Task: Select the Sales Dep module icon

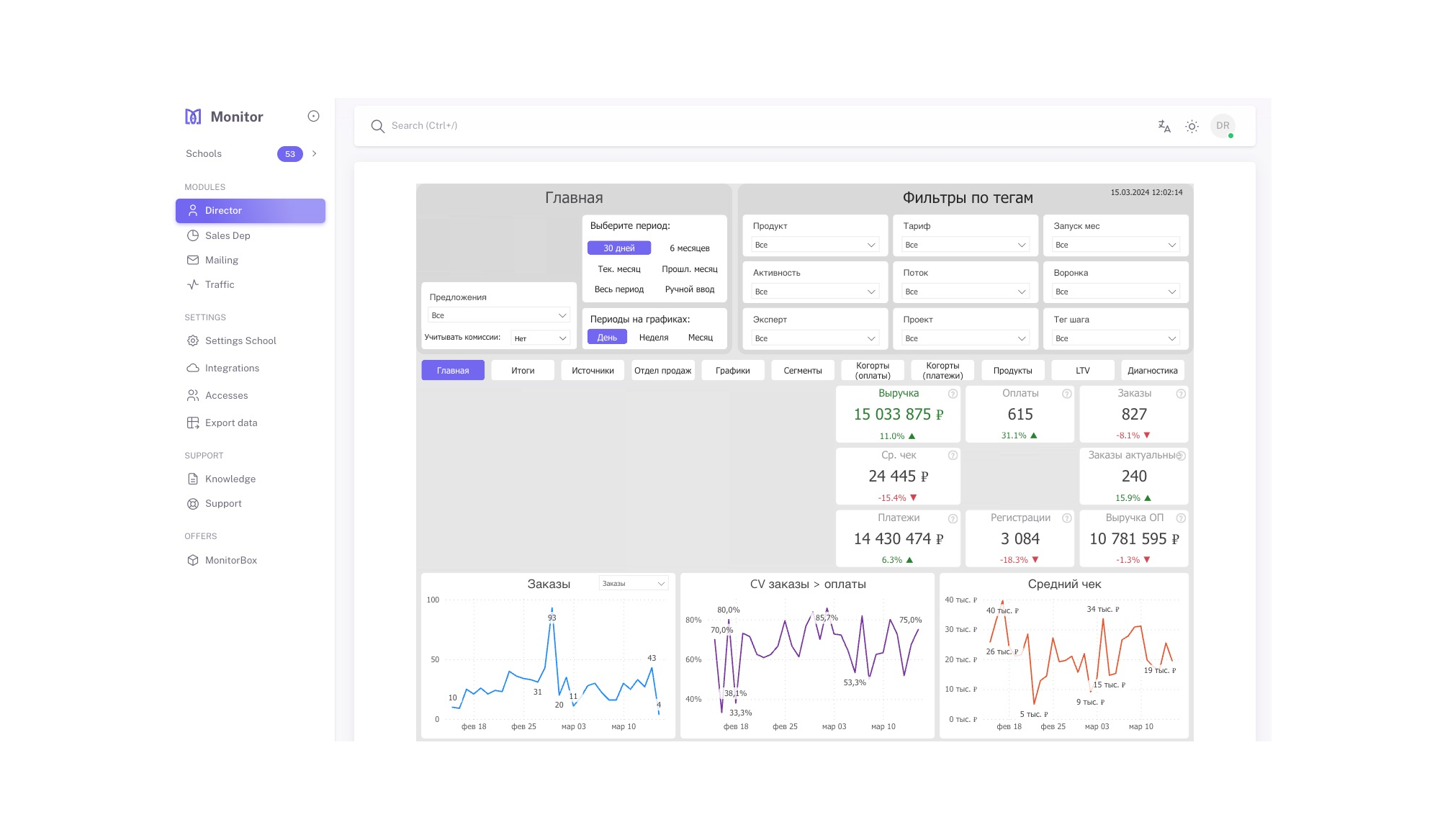Action: click(x=192, y=235)
